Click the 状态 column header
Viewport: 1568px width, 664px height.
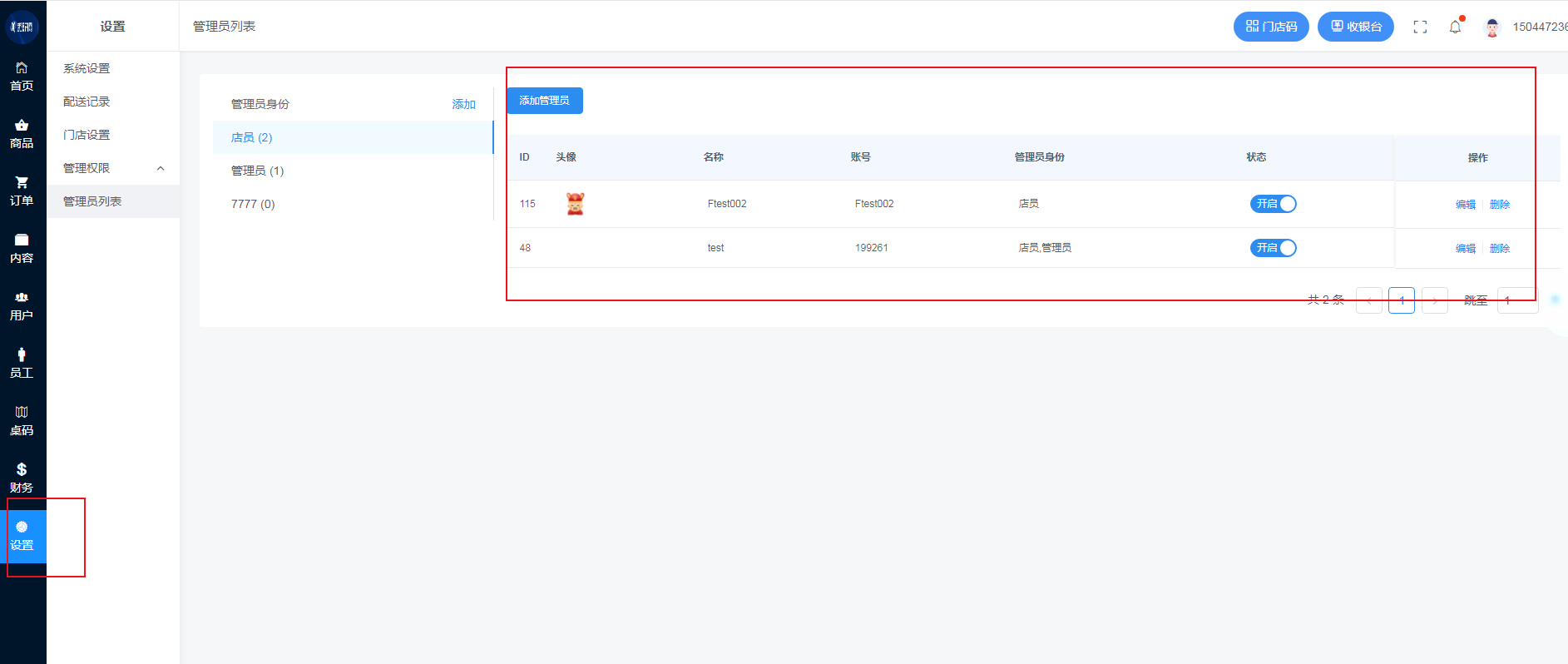click(x=1256, y=157)
